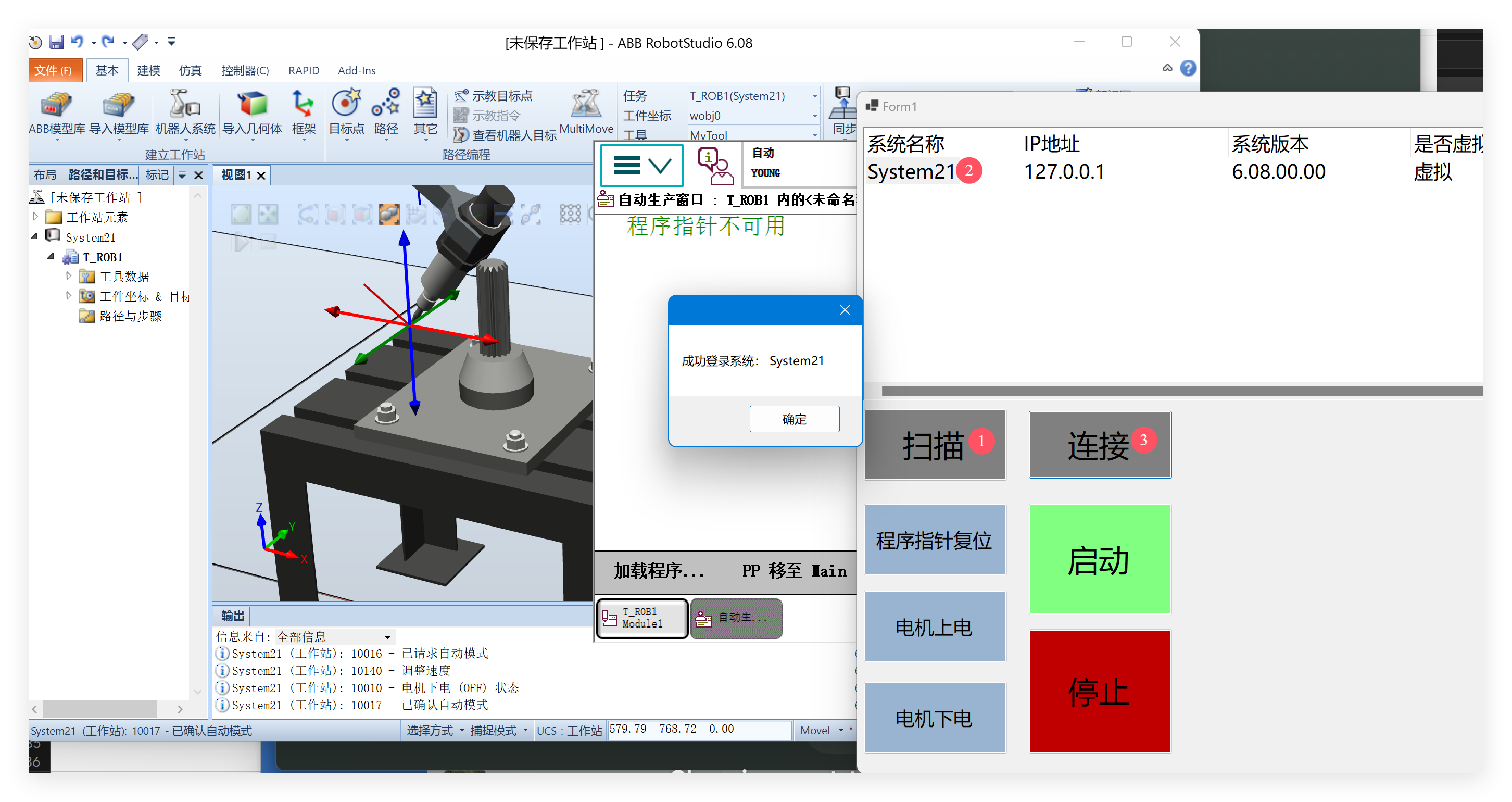Open the 捕捉模式 snap mode dropdown
The width and height of the screenshot is (1512, 802).
tap(499, 730)
